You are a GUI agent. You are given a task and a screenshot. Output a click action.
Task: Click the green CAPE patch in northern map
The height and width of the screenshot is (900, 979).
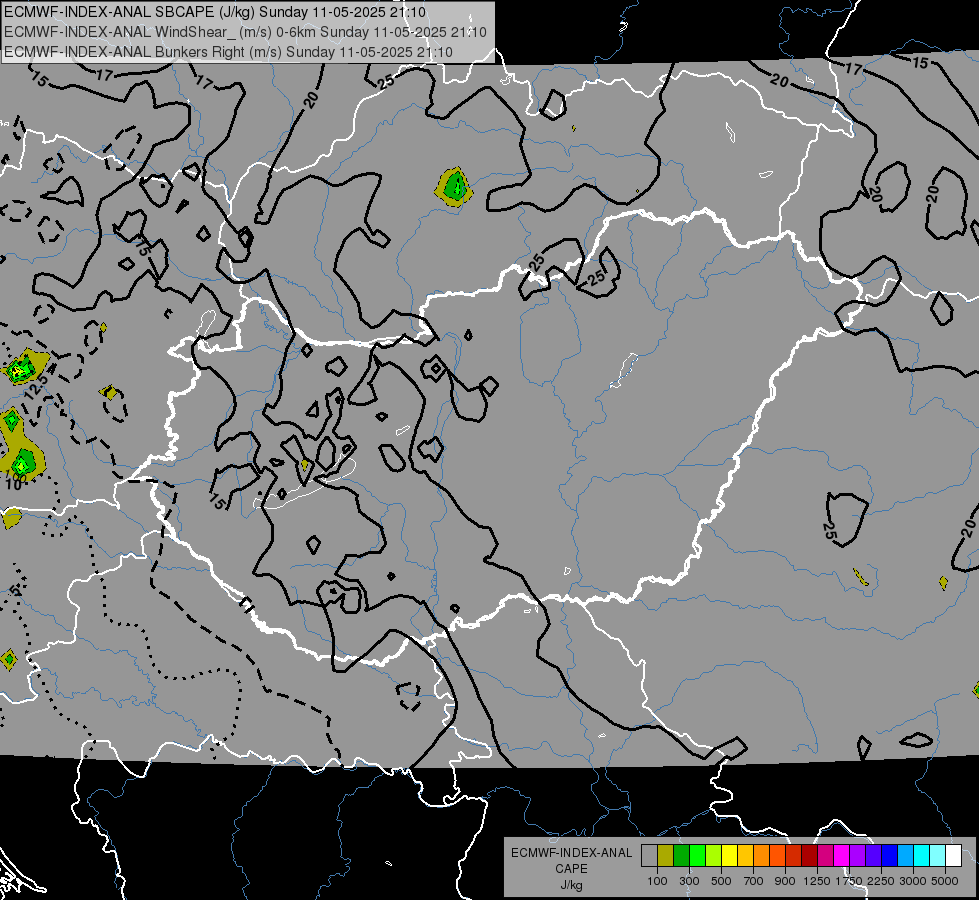[455, 186]
